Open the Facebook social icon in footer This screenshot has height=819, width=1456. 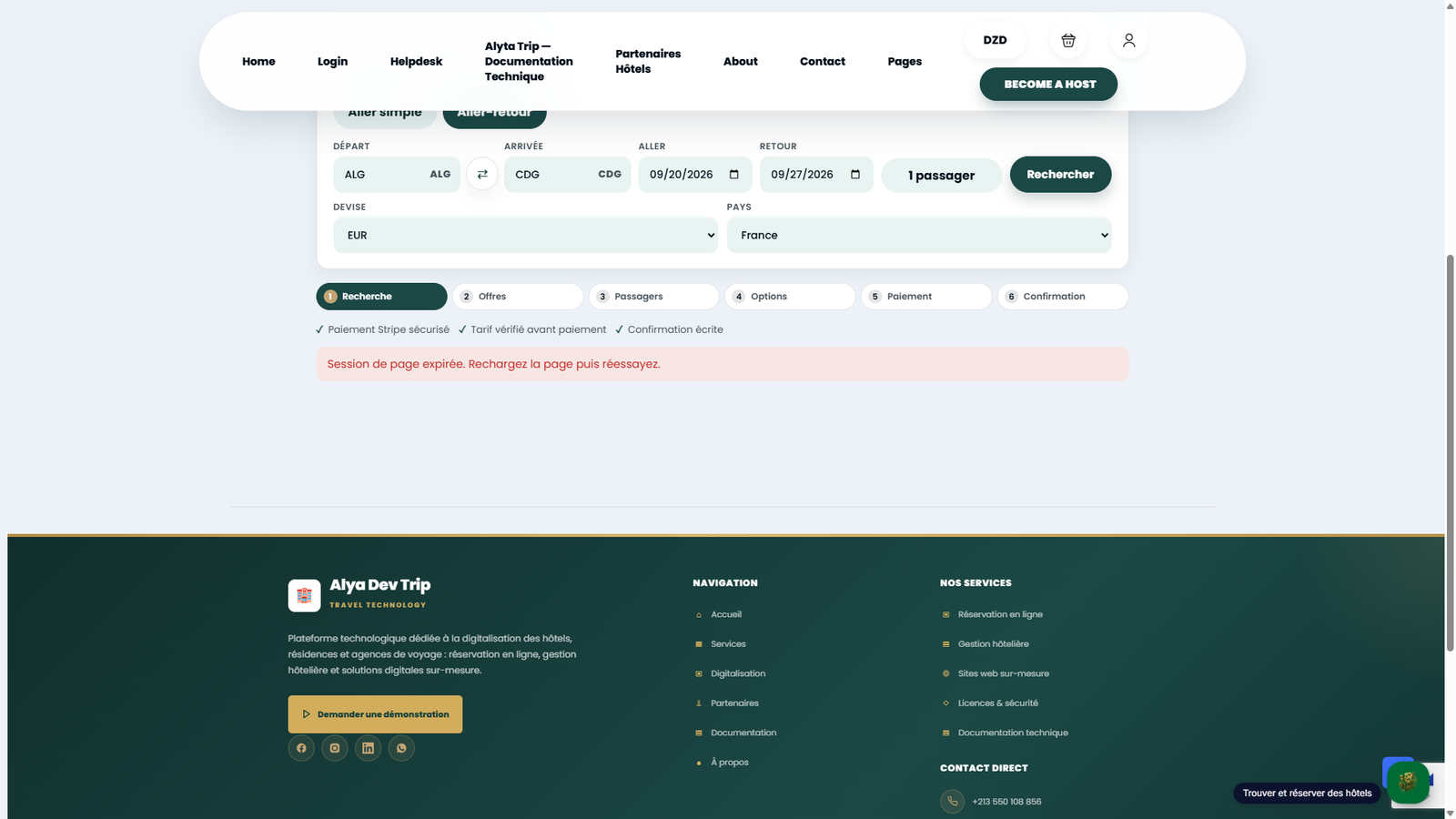301,748
